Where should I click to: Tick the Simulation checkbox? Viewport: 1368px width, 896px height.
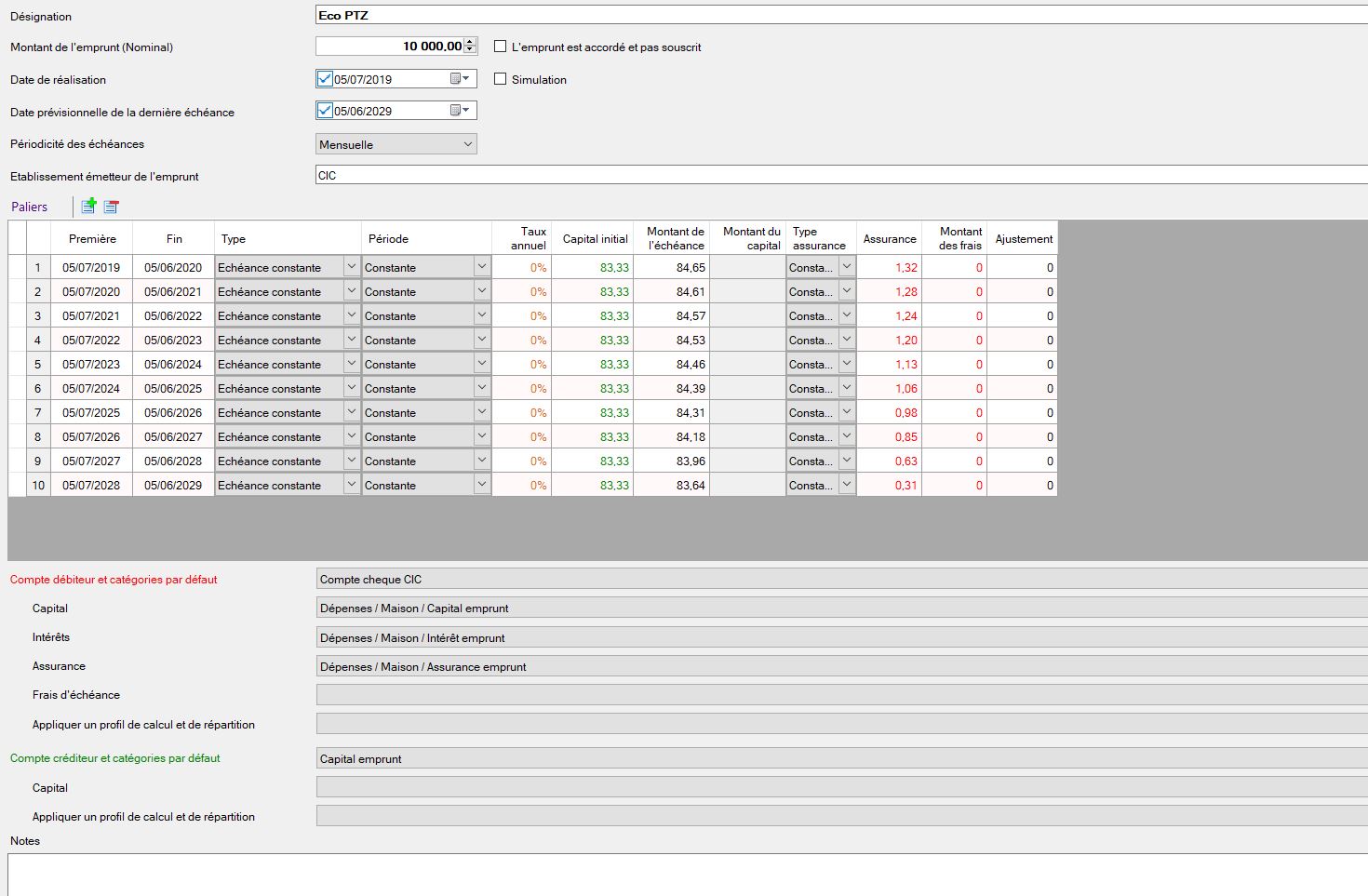click(x=501, y=79)
